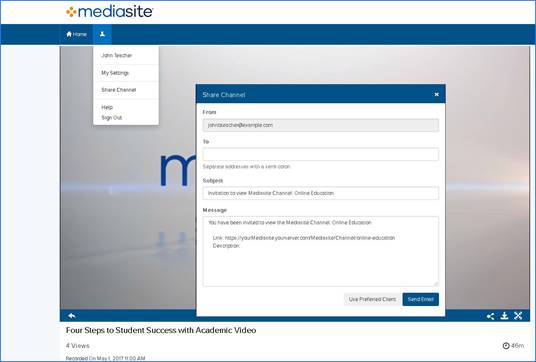Screen dimensions: 536x362
Task: Click the message area resize grip
Action: pyautogui.click(x=436, y=284)
